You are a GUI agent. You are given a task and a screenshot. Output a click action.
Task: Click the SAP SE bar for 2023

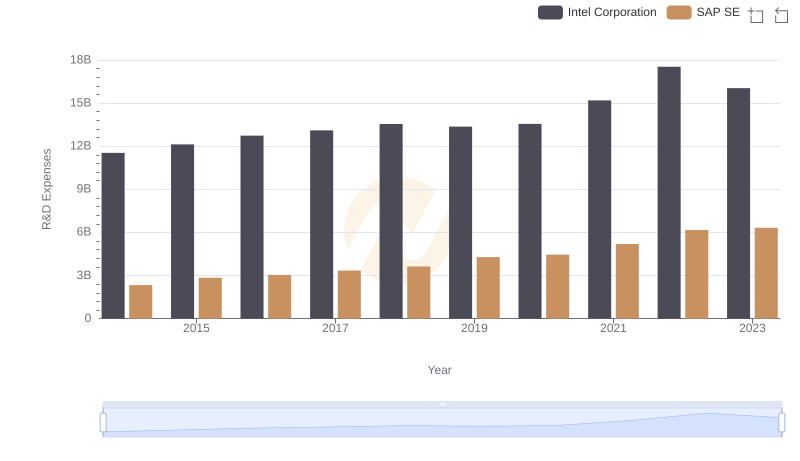point(766,273)
